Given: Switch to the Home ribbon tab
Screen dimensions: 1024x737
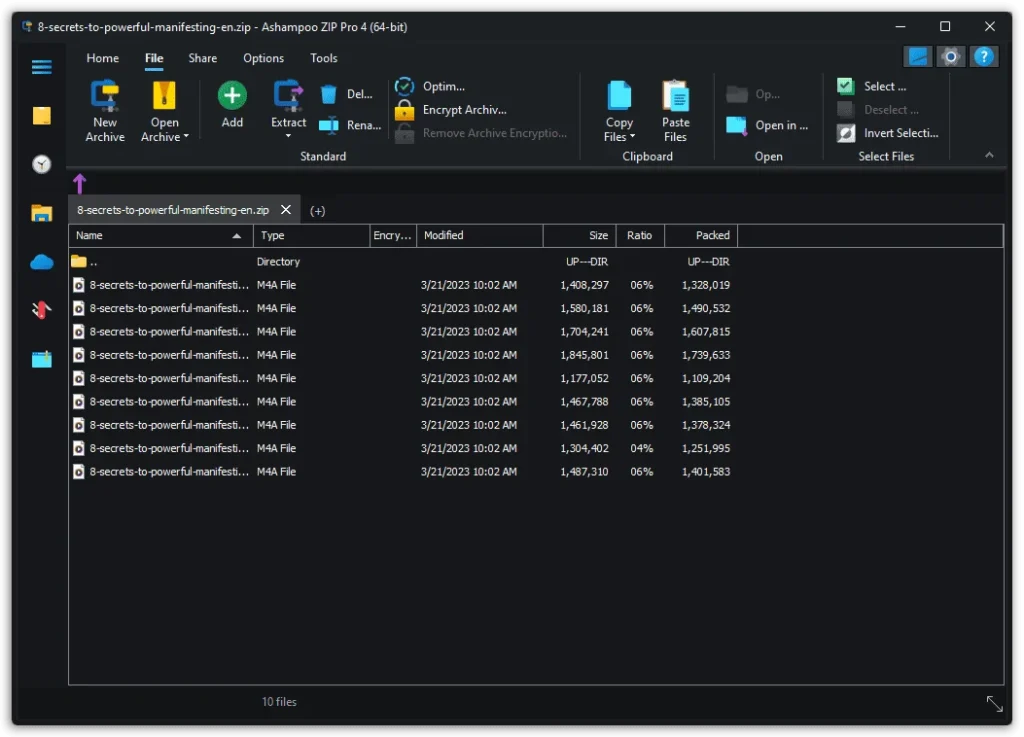Looking at the screenshot, I should [103, 58].
